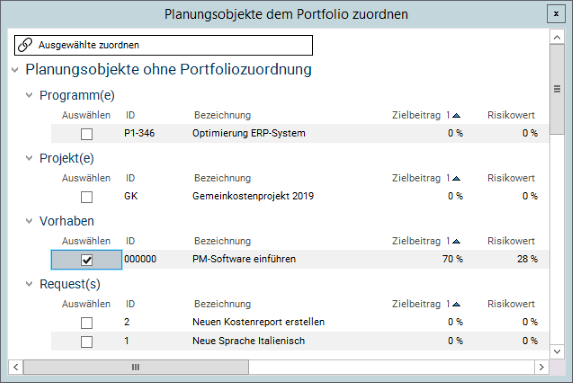Image resolution: width=573 pixels, height=383 pixels.
Task: Uncheck PM-Software einführen checkbox
Action: pos(87,260)
